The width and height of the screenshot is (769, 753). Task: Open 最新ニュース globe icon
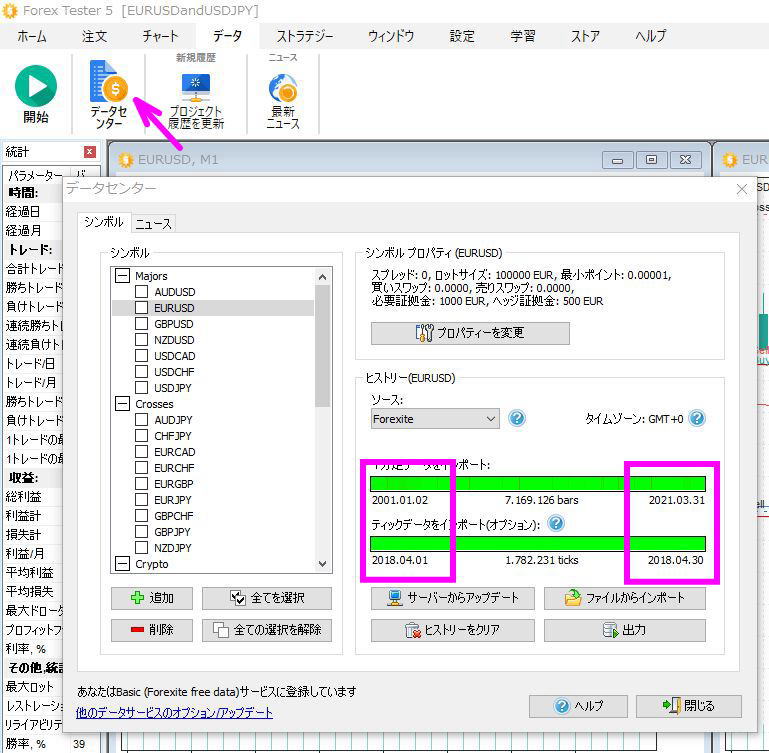pyautogui.click(x=283, y=88)
